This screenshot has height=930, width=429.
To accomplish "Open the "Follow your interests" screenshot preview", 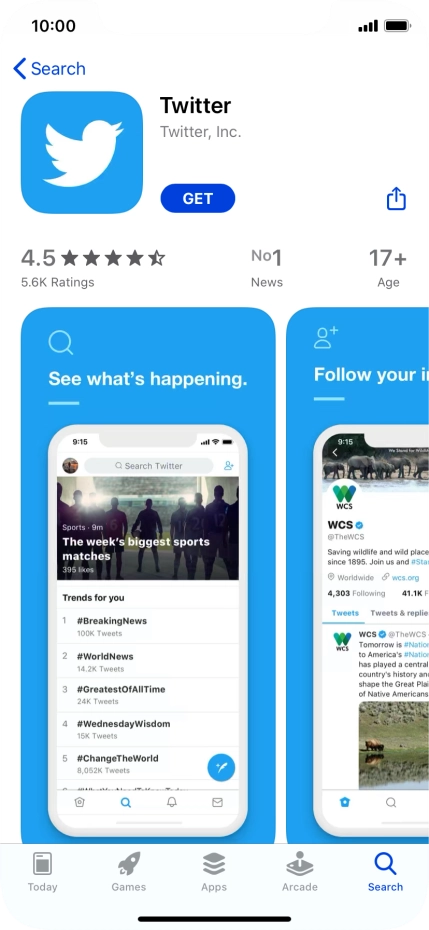I will click(358, 575).
